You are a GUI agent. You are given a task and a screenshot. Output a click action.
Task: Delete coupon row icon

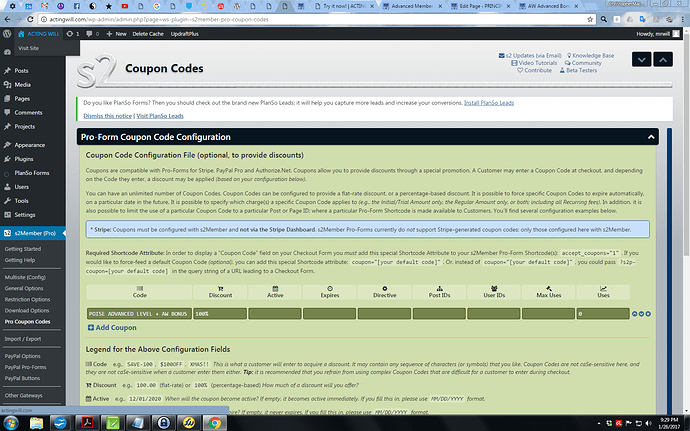tap(648, 314)
